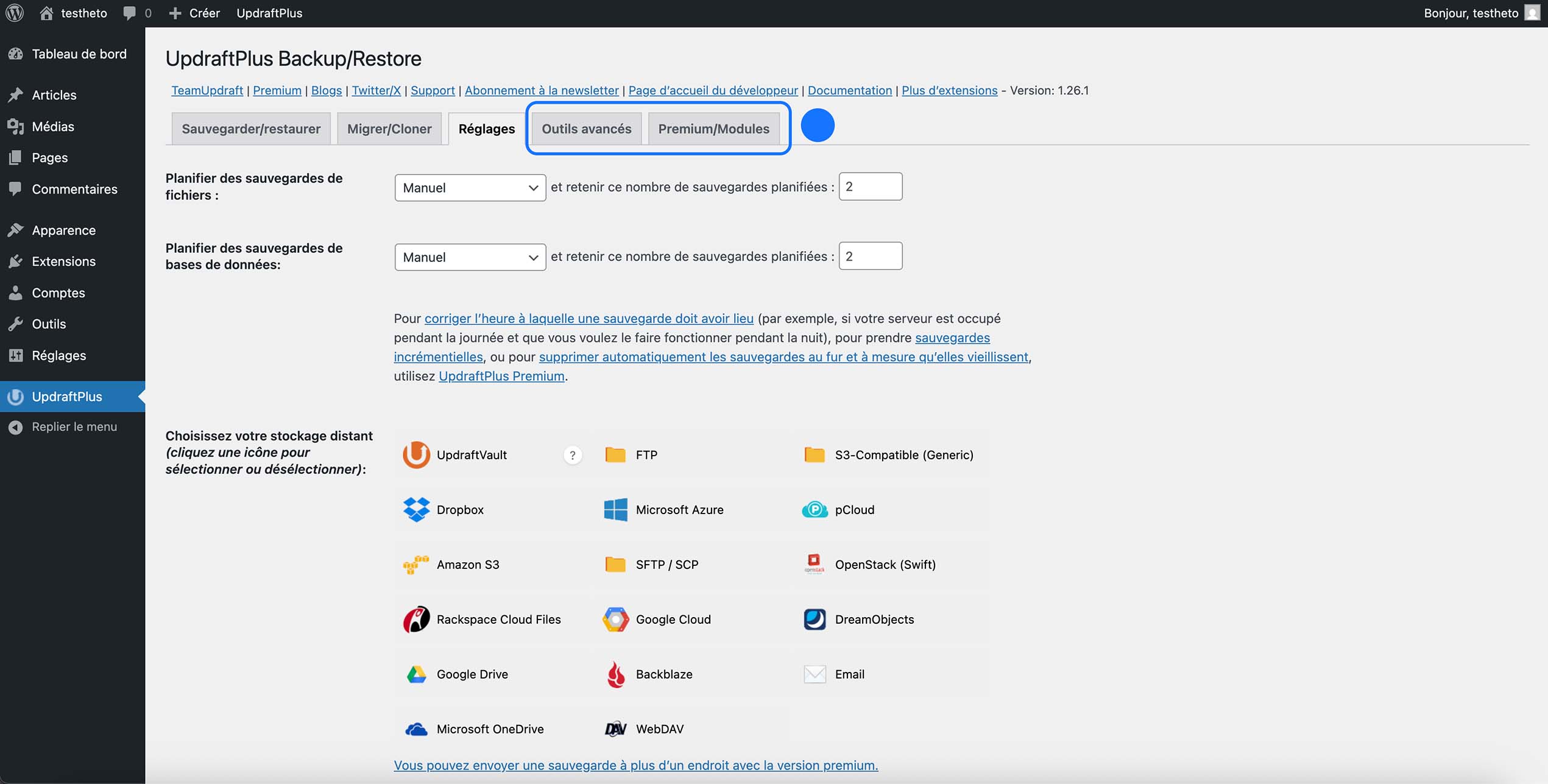Select the Google Drive storage icon
Viewport: 1548px width, 784px height.
click(416, 674)
